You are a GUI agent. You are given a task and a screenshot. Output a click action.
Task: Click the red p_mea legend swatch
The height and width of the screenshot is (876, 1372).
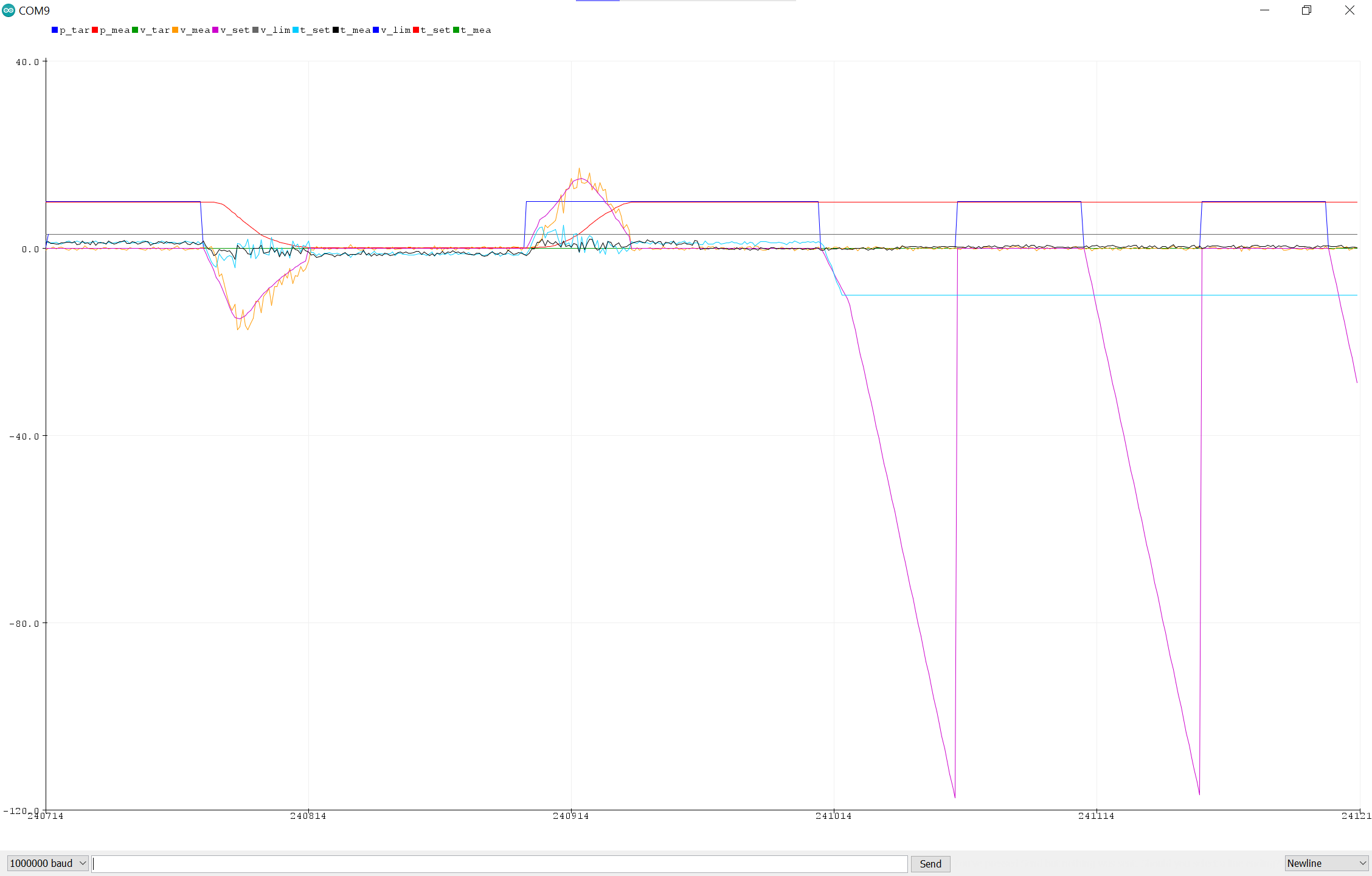[x=95, y=30]
